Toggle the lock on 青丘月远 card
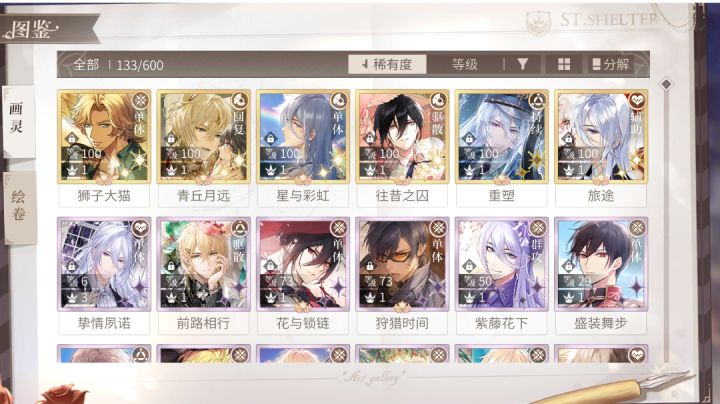Screen dimensions: 720x404 click(x=171, y=138)
